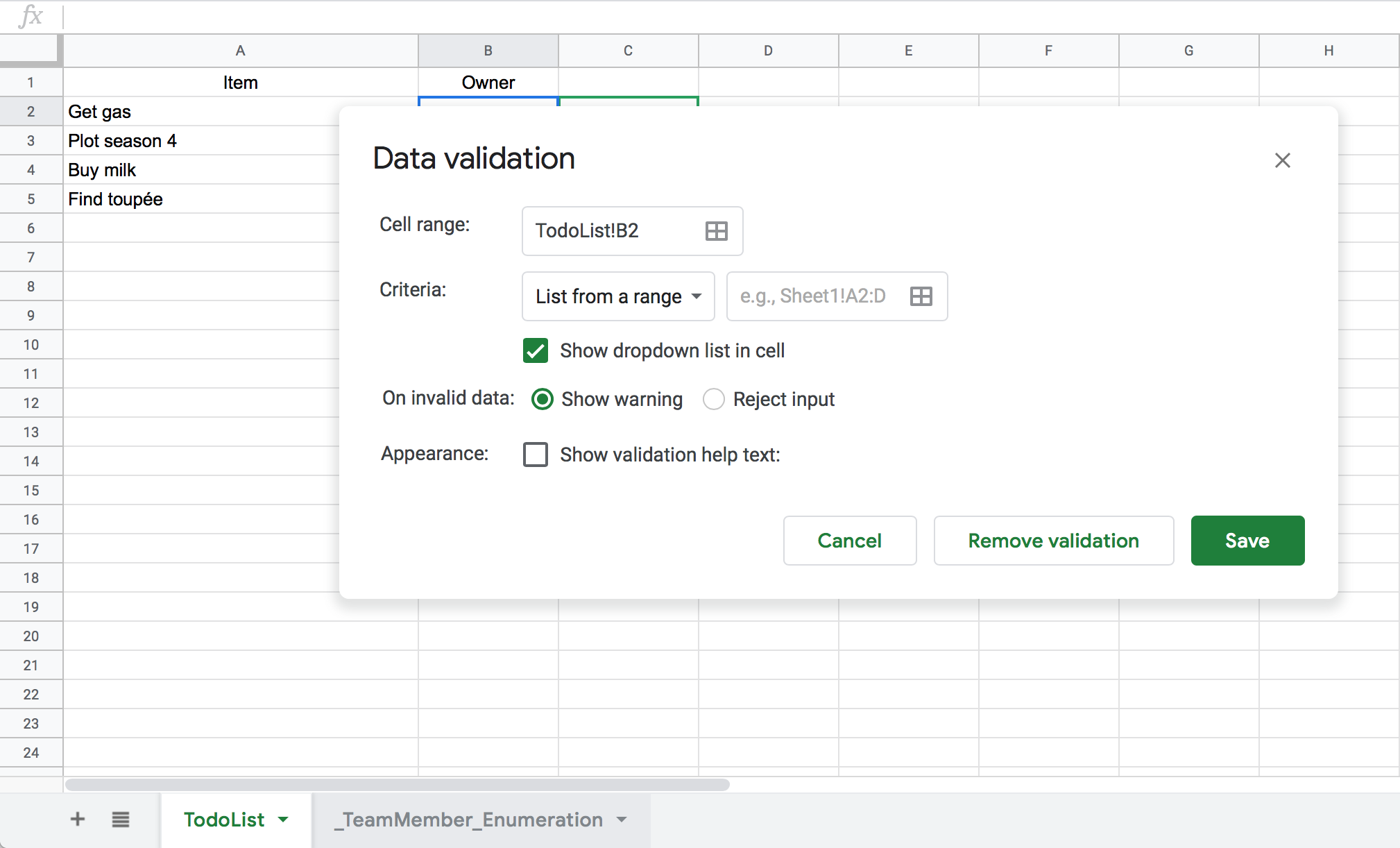
Task: Toggle Show dropdown list in cell checkbox
Action: (x=536, y=351)
